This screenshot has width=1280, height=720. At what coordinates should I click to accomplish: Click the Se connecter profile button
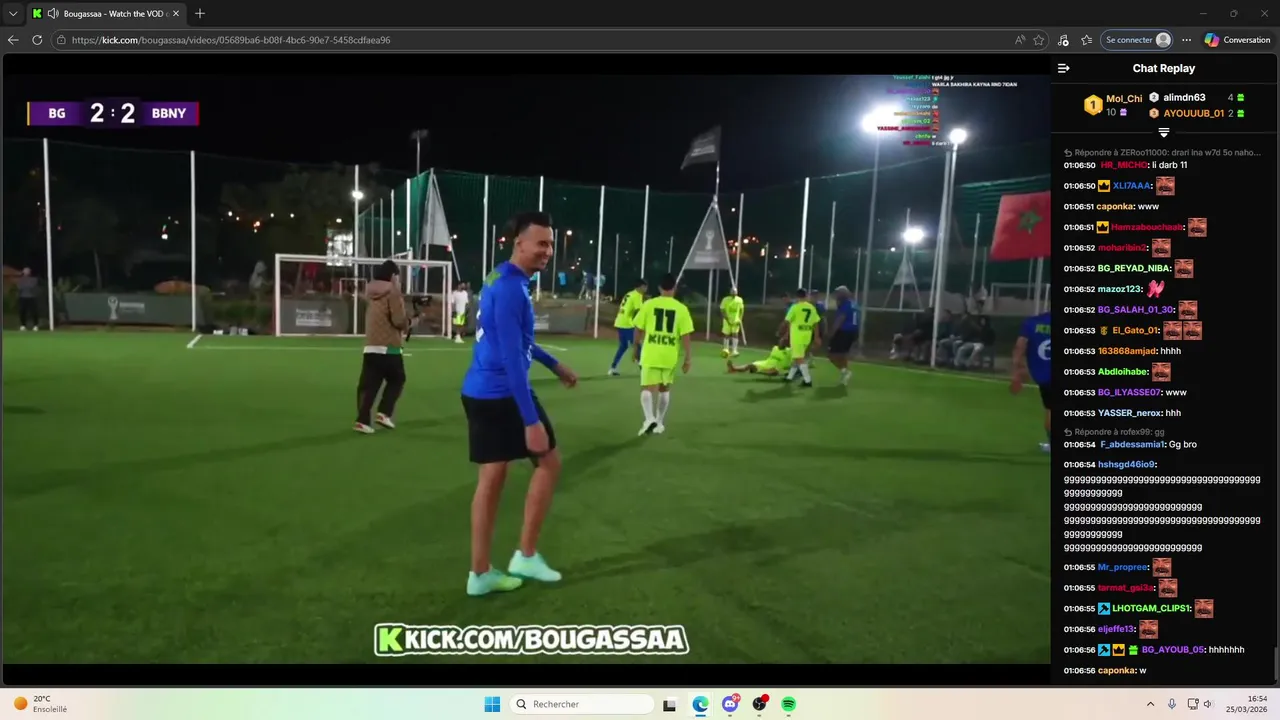(x=1137, y=40)
